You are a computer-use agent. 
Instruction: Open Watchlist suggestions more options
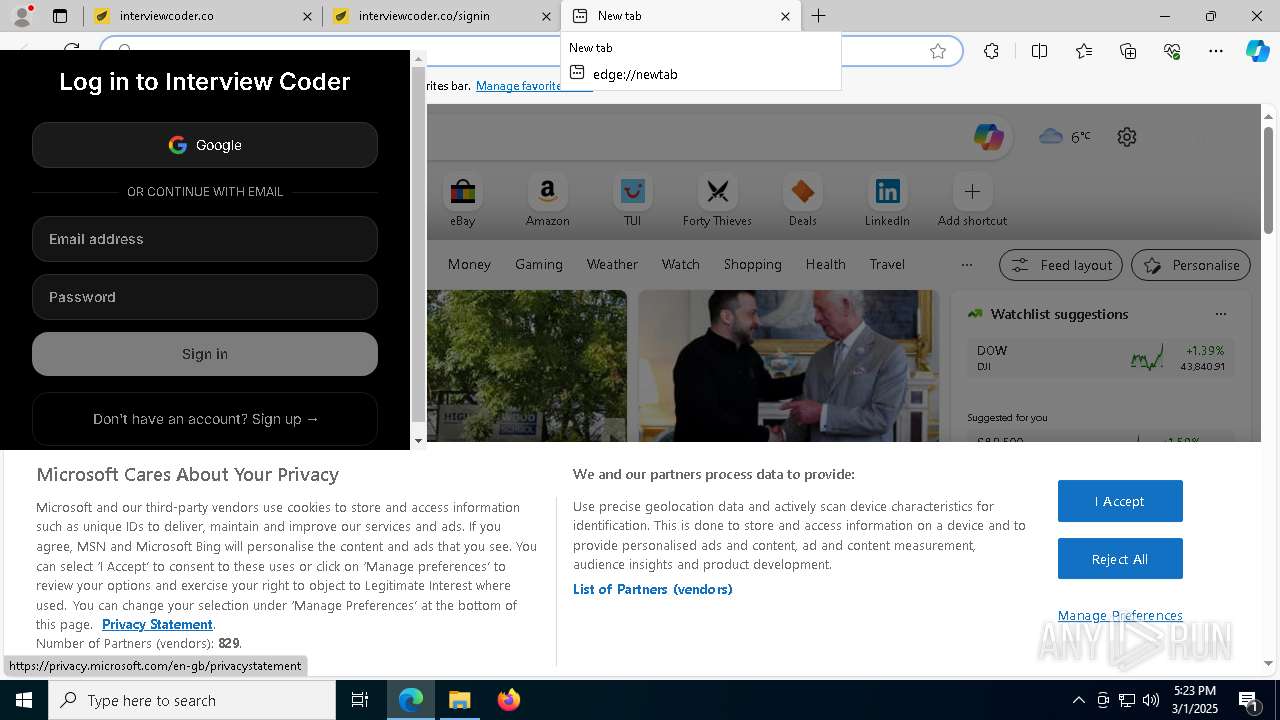pos(1220,314)
